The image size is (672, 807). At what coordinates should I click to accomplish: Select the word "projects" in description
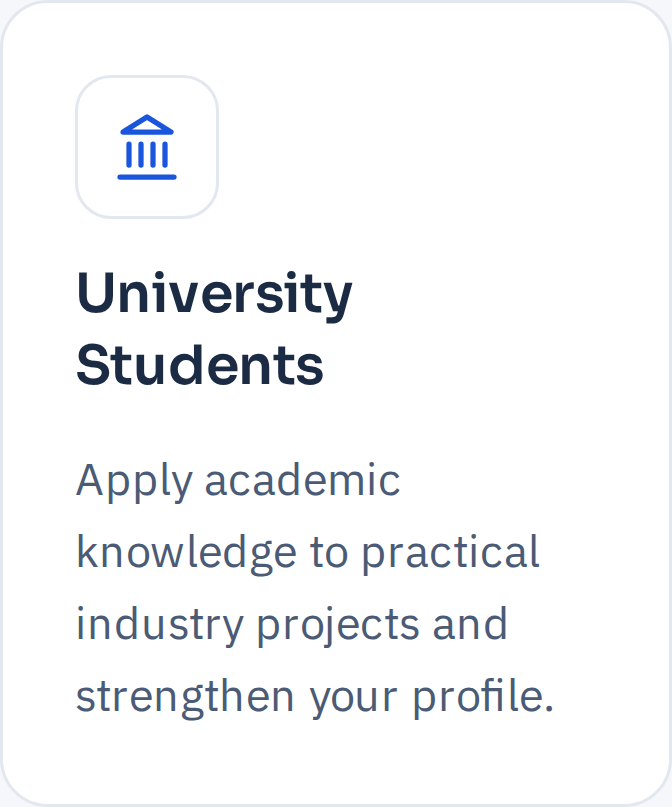[338, 625]
